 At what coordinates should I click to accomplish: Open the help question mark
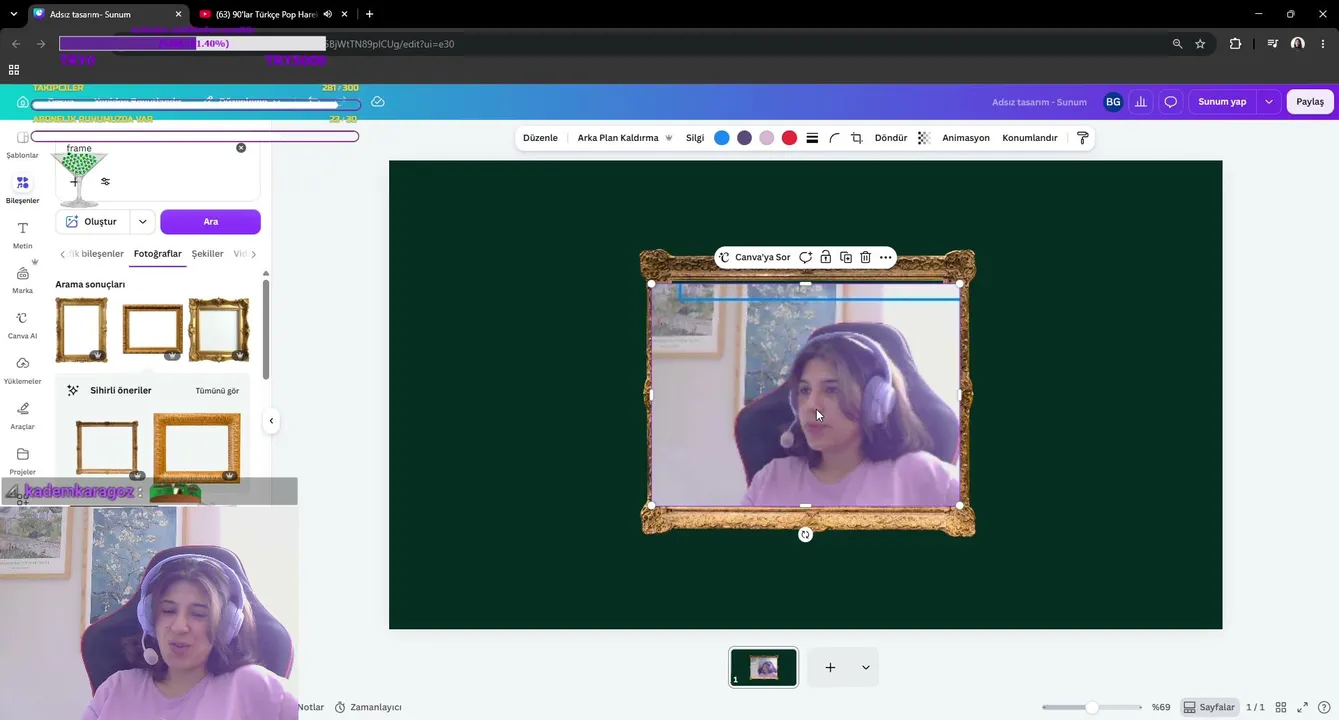pos(1323,707)
